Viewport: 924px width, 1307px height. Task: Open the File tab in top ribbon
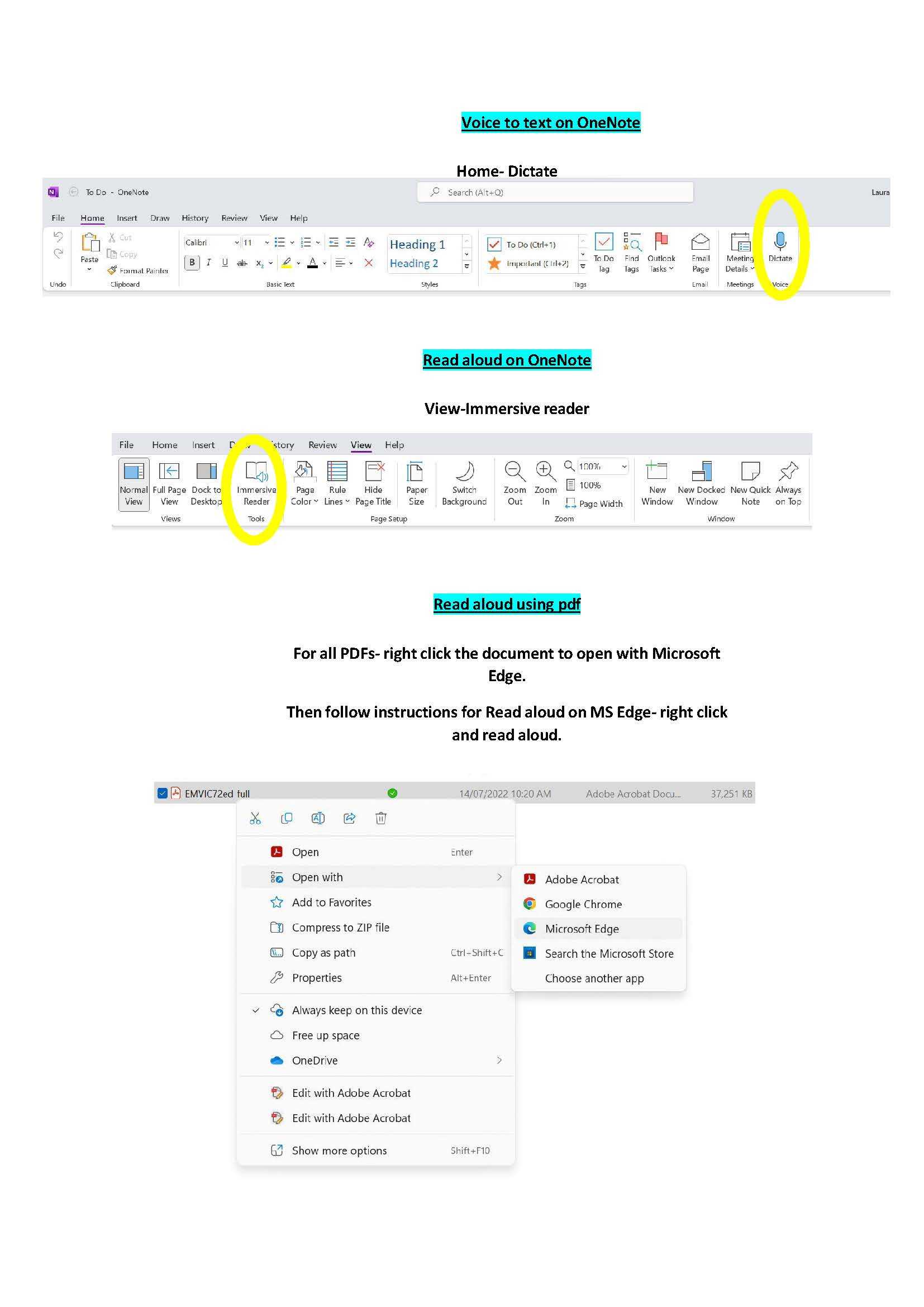(x=58, y=218)
